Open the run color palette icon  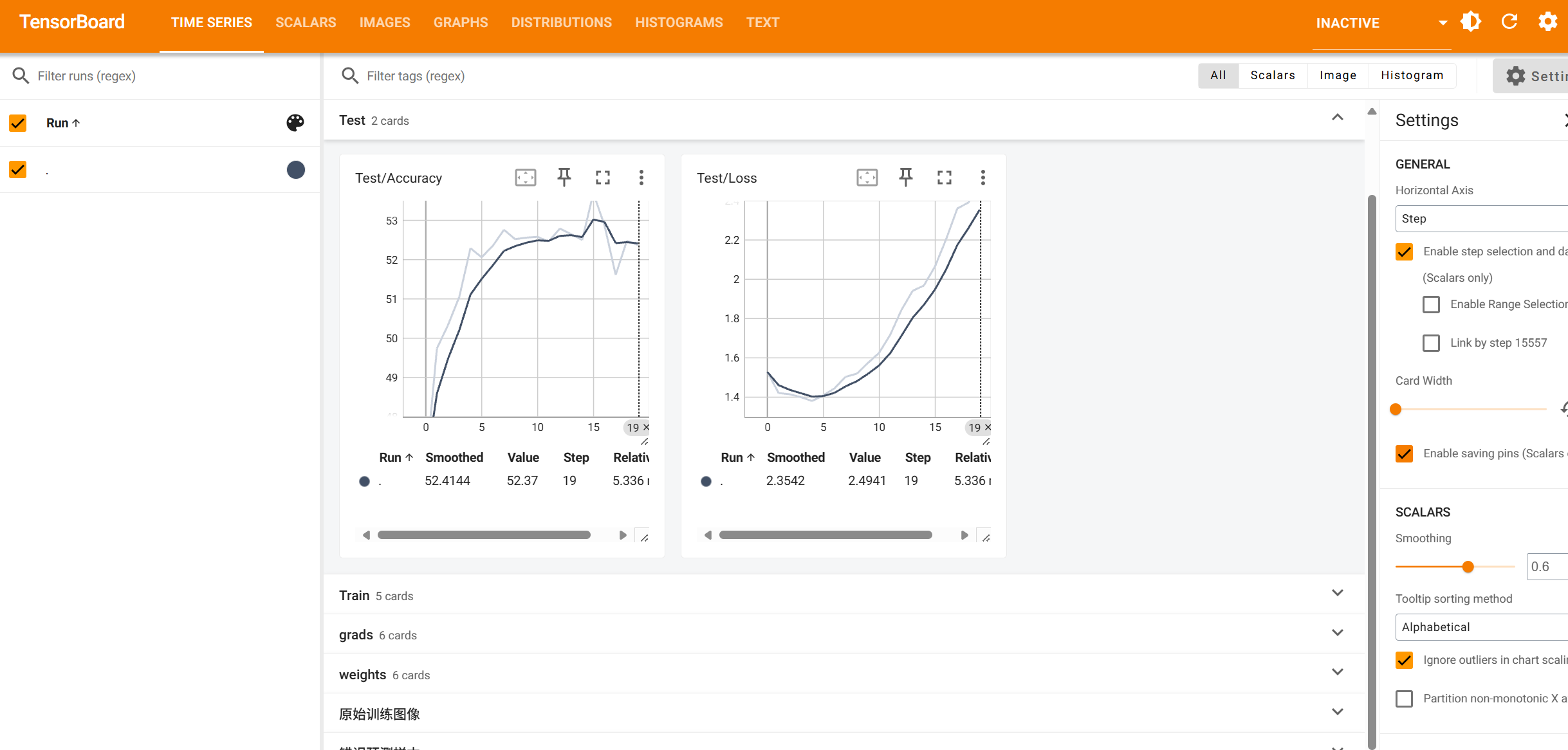[295, 123]
